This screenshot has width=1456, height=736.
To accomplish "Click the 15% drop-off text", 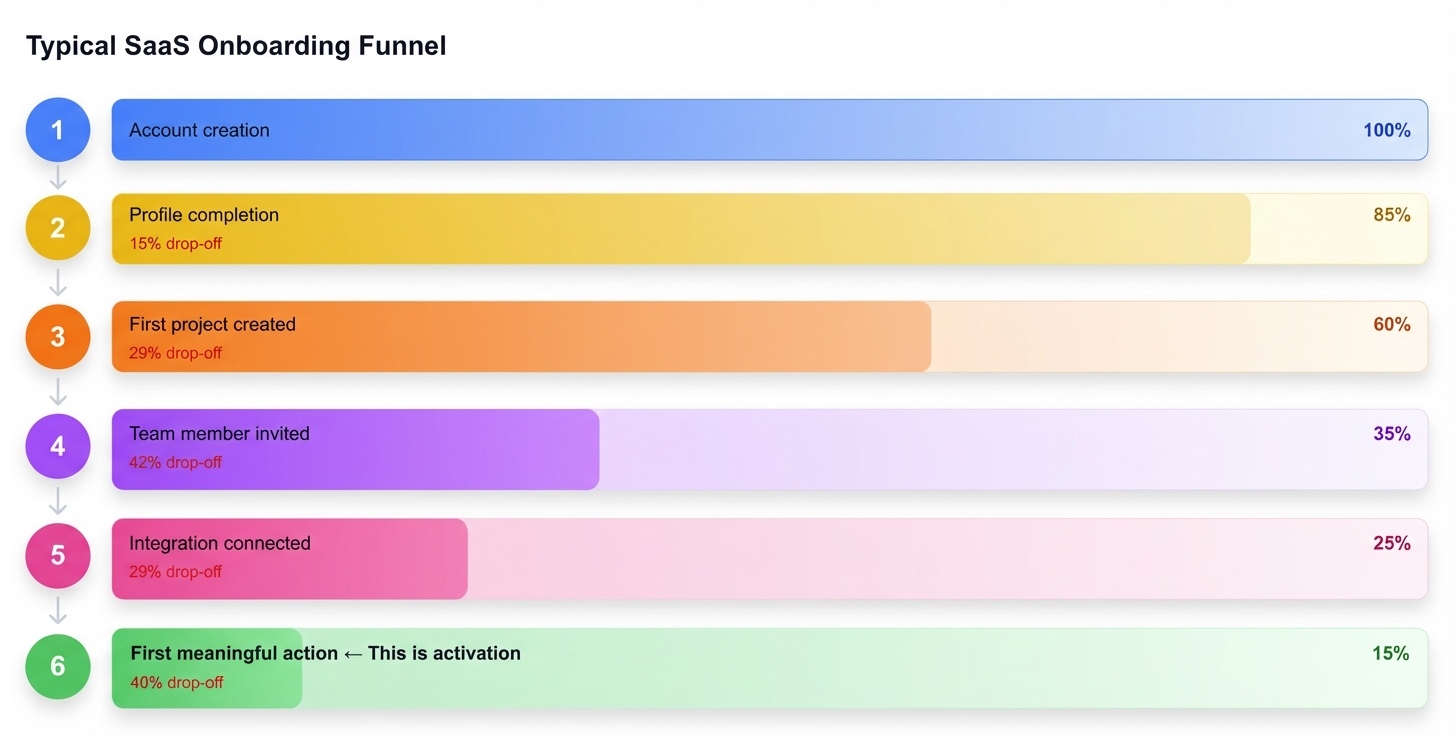I will [176, 244].
